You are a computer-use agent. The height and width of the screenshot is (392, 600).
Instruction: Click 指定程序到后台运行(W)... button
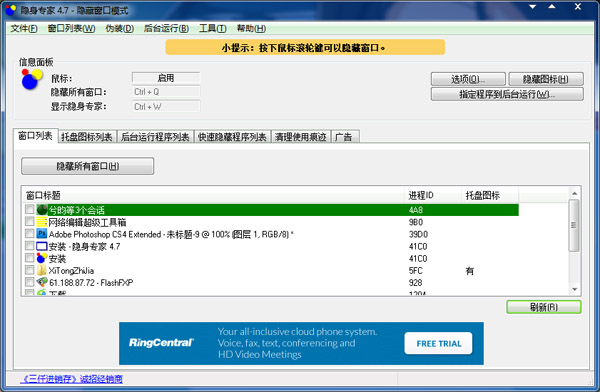coord(507,94)
